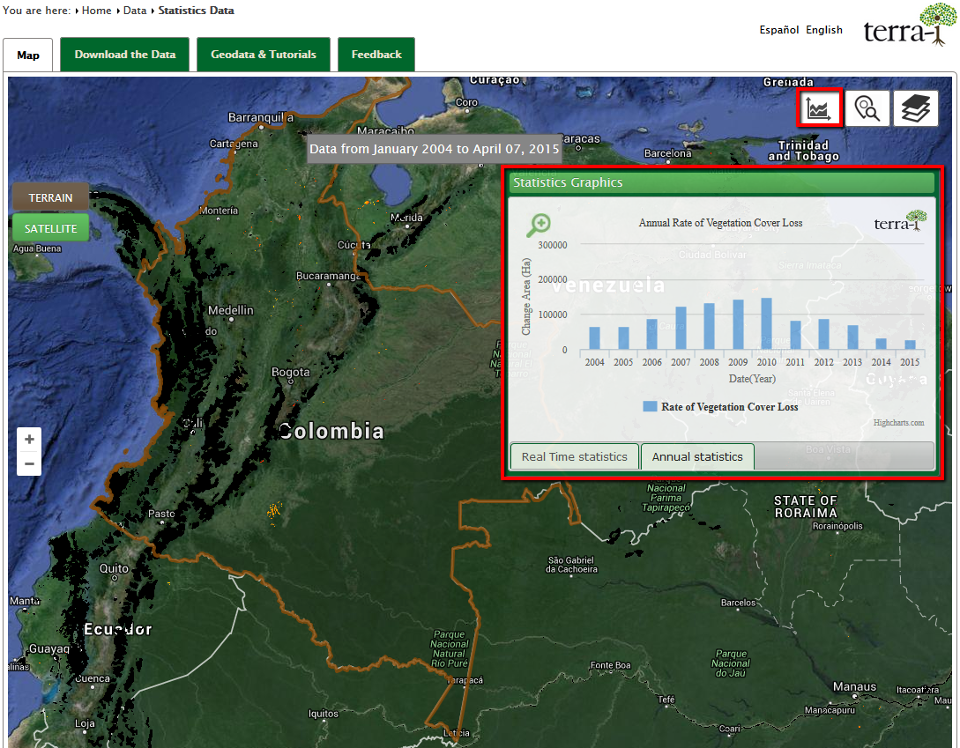The height and width of the screenshot is (748, 960).
Task: Click the 2004 bar in the chart
Action: (x=594, y=338)
